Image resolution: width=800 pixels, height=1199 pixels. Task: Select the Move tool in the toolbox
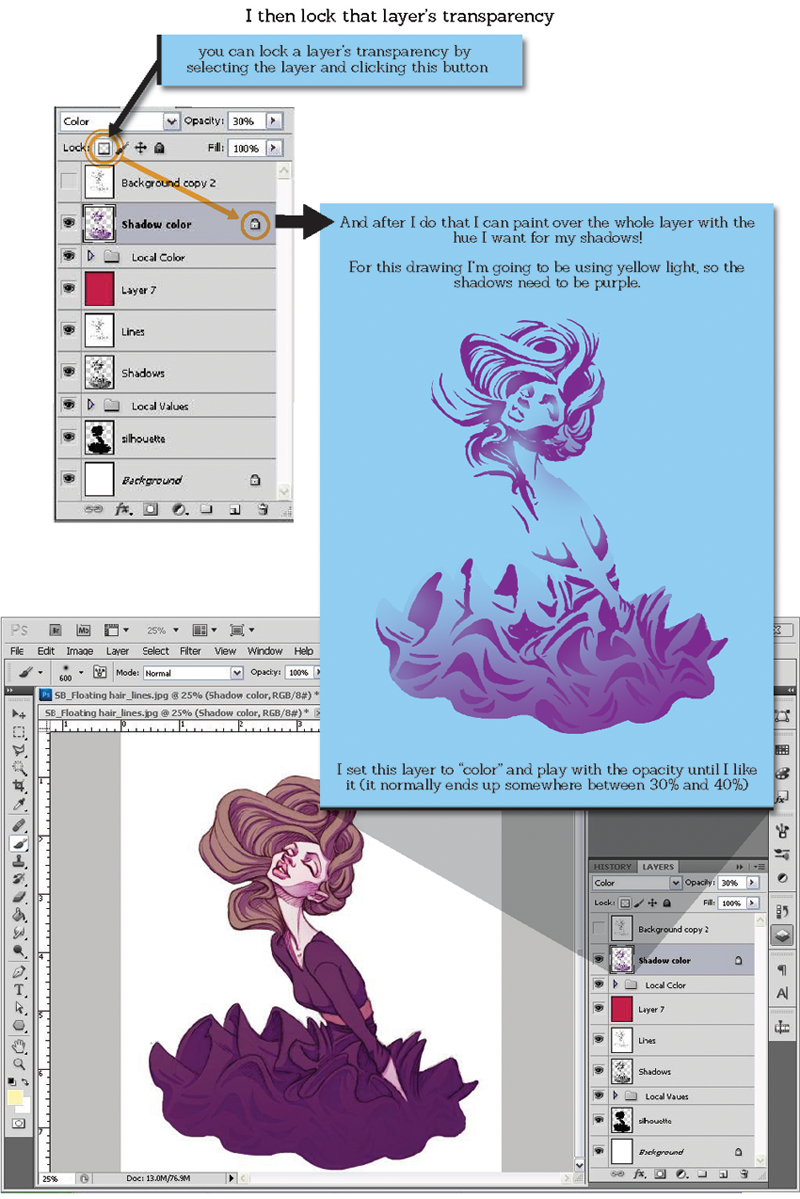click(18, 714)
